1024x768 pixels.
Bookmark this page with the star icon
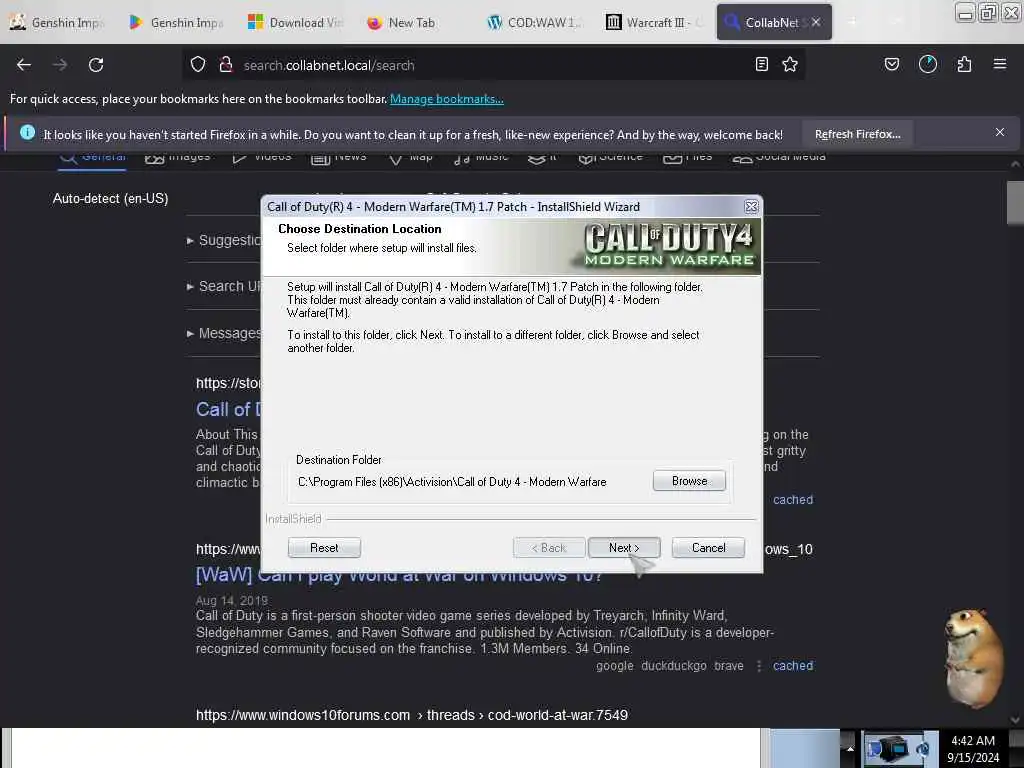[790, 64]
